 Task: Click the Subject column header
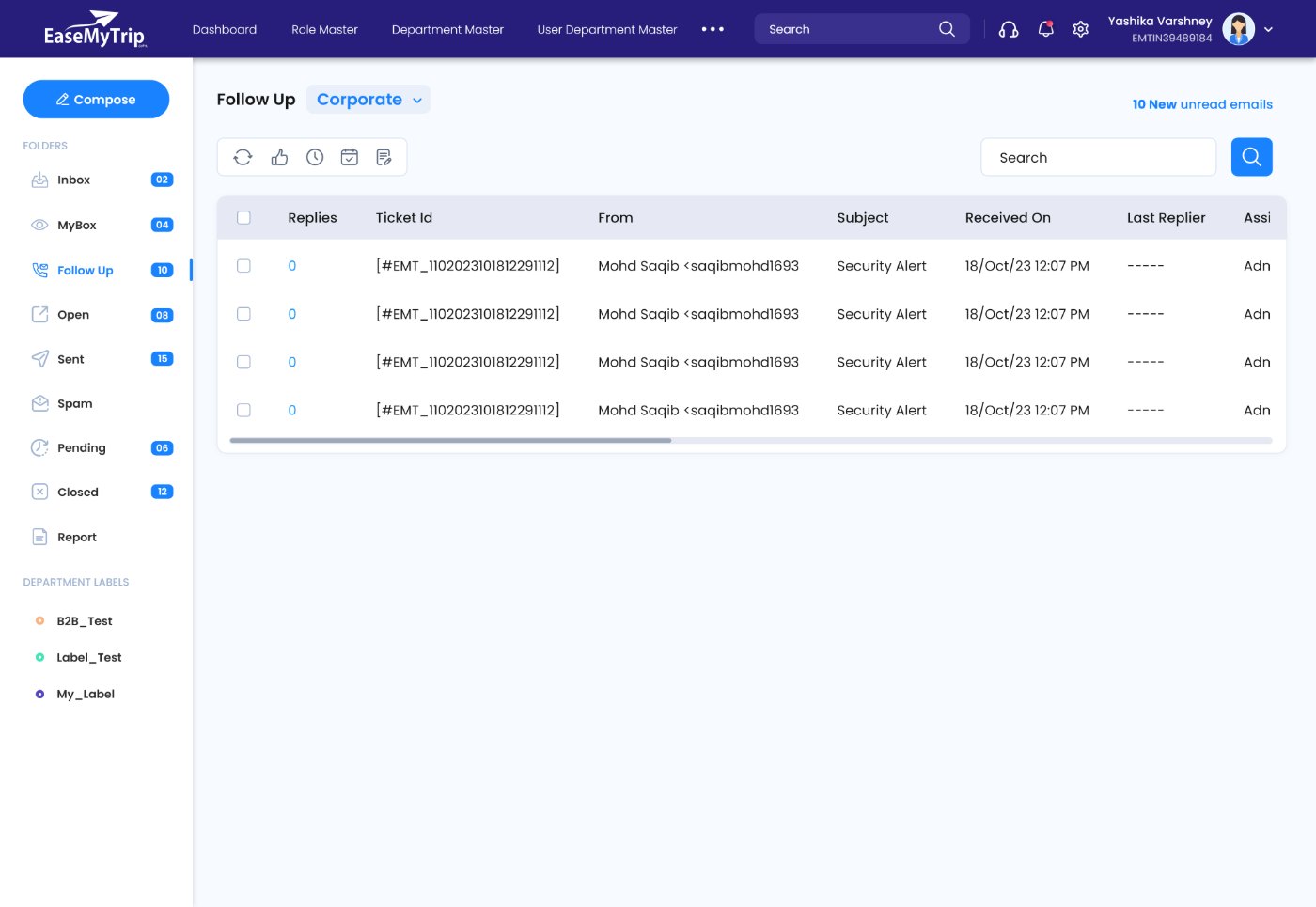click(x=863, y=218)
